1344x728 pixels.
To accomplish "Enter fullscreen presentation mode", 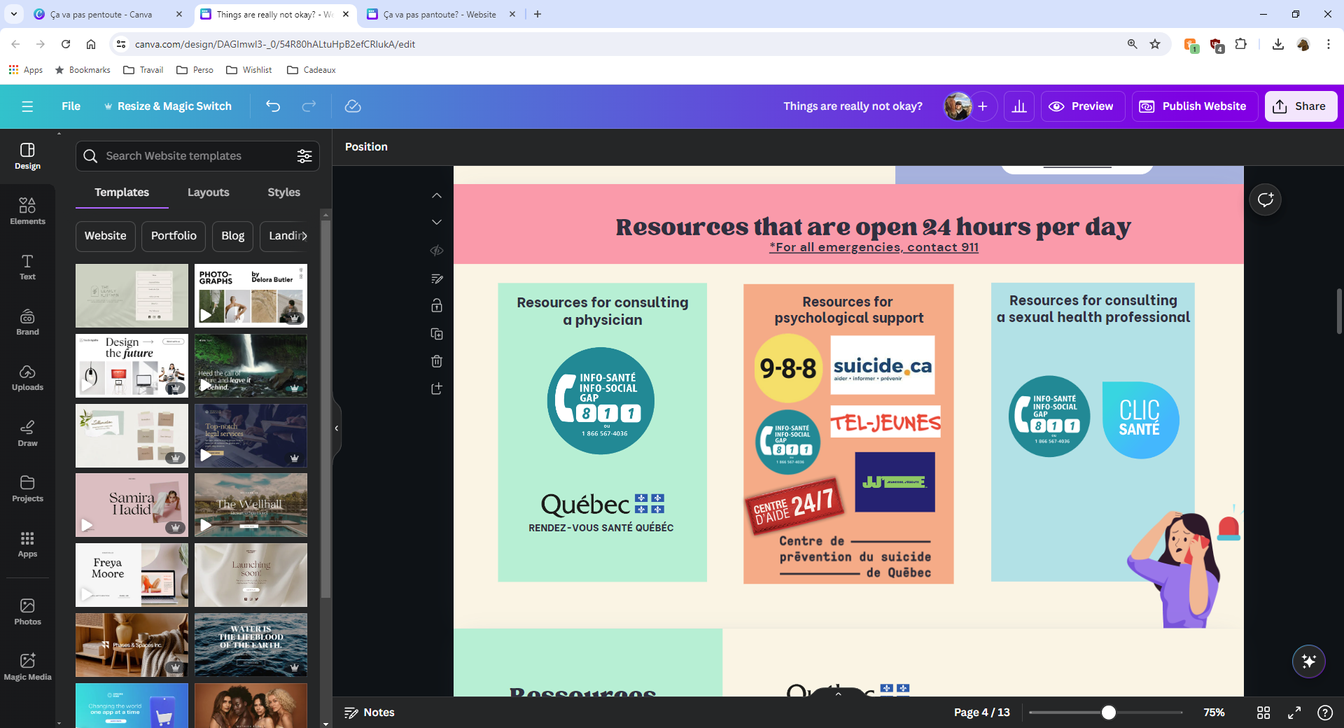I will click(1294, 712).
